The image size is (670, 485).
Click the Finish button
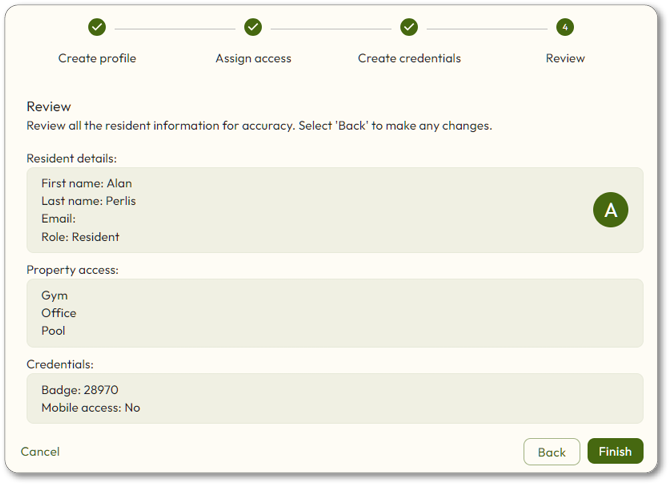pos(615,451)
